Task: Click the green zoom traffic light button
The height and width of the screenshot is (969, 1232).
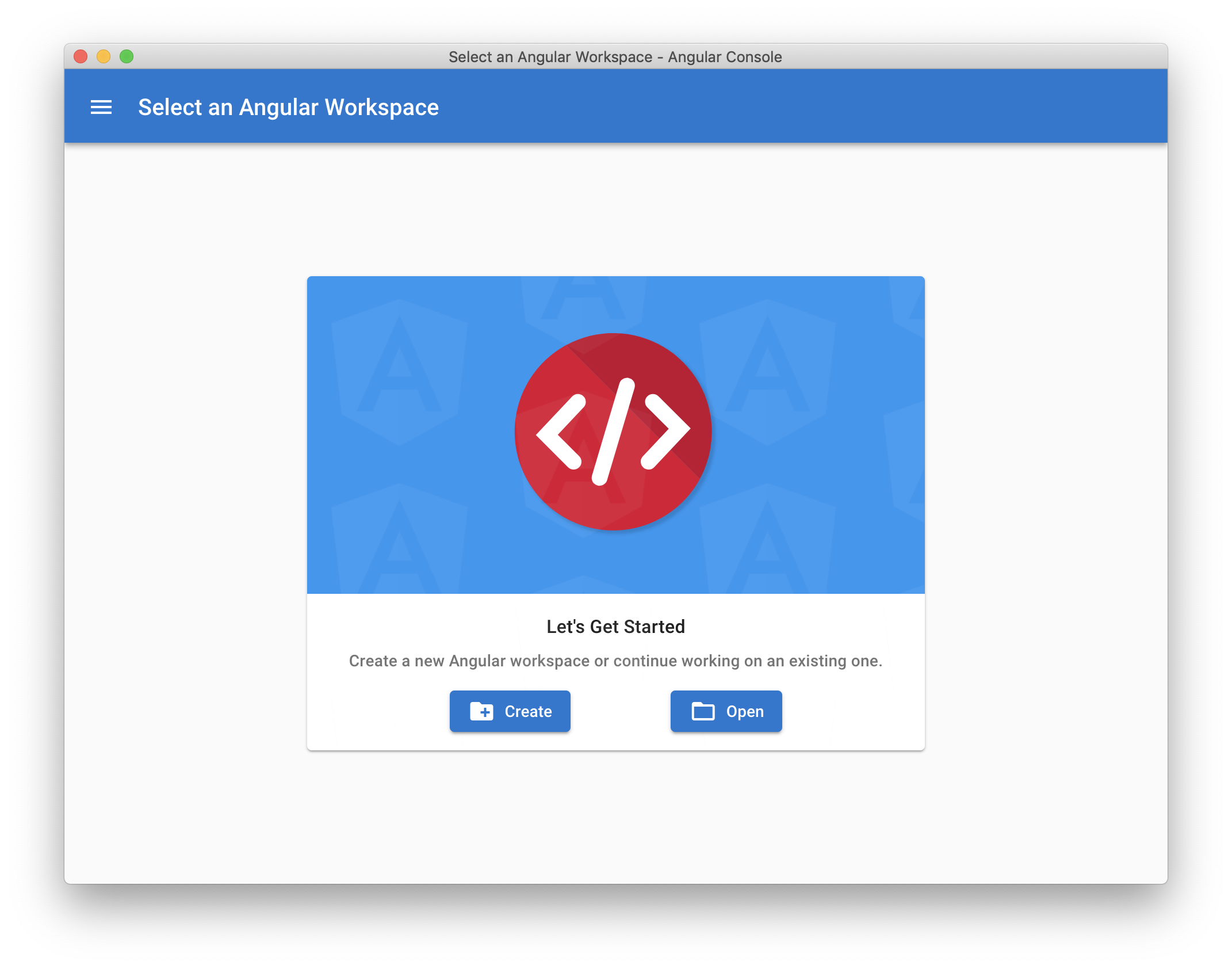Action: [126, 56]
